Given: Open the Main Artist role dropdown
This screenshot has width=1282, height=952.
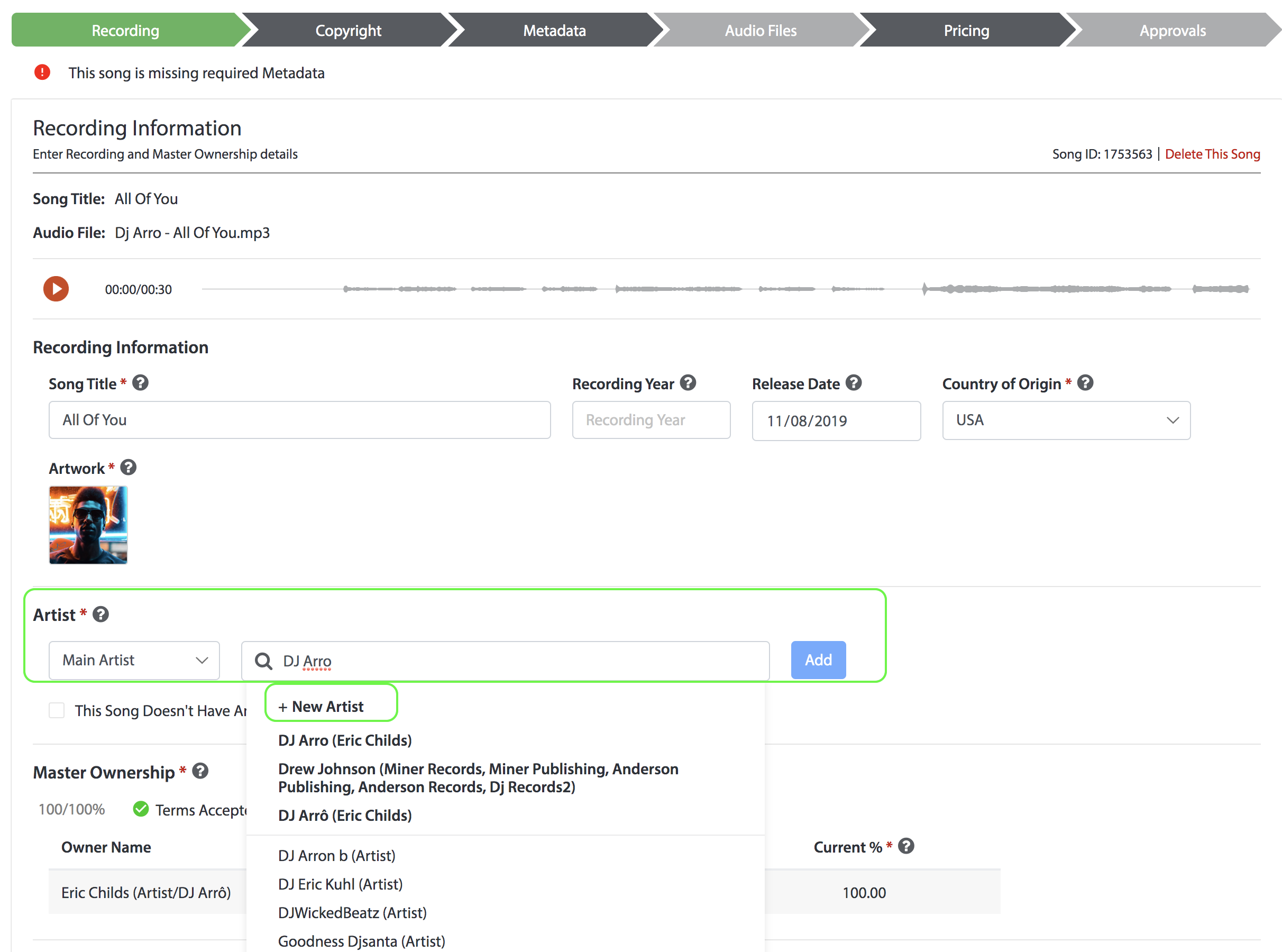Looking at the screenshot, I should pos(134,661).
